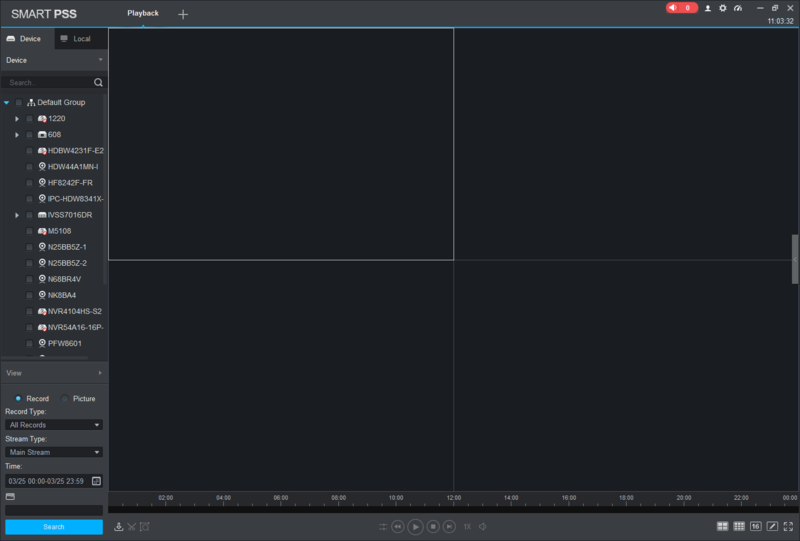Click the Time range field
The image size is (800, 541).
click(x=54, y=481)
